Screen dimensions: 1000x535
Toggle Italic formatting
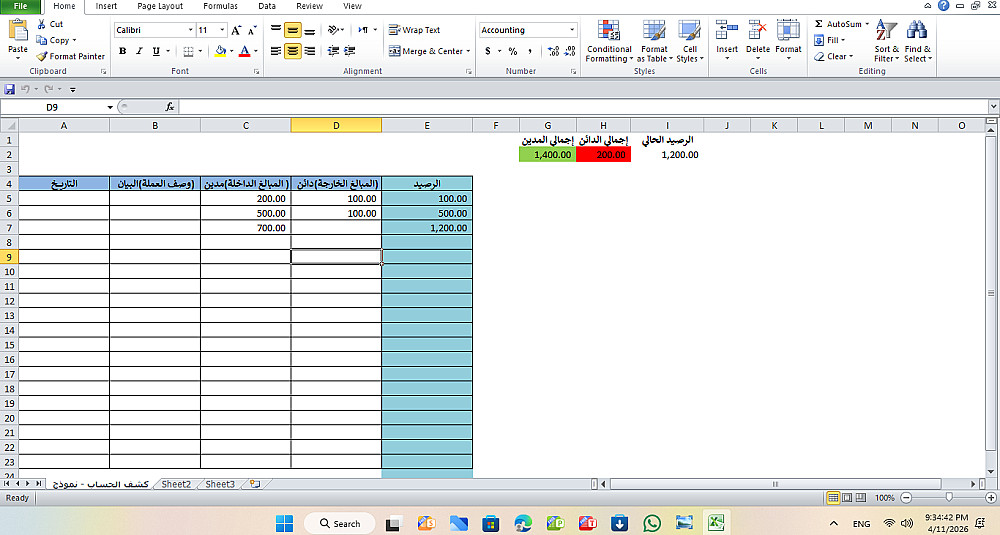pyautogui.click(x=139, y=51)
